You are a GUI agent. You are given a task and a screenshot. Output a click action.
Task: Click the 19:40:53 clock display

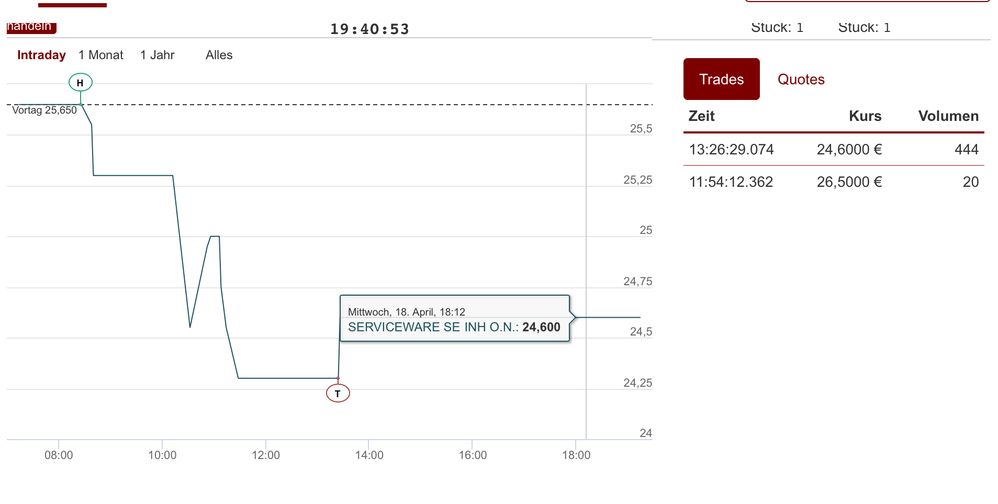[x=370, y=29]
